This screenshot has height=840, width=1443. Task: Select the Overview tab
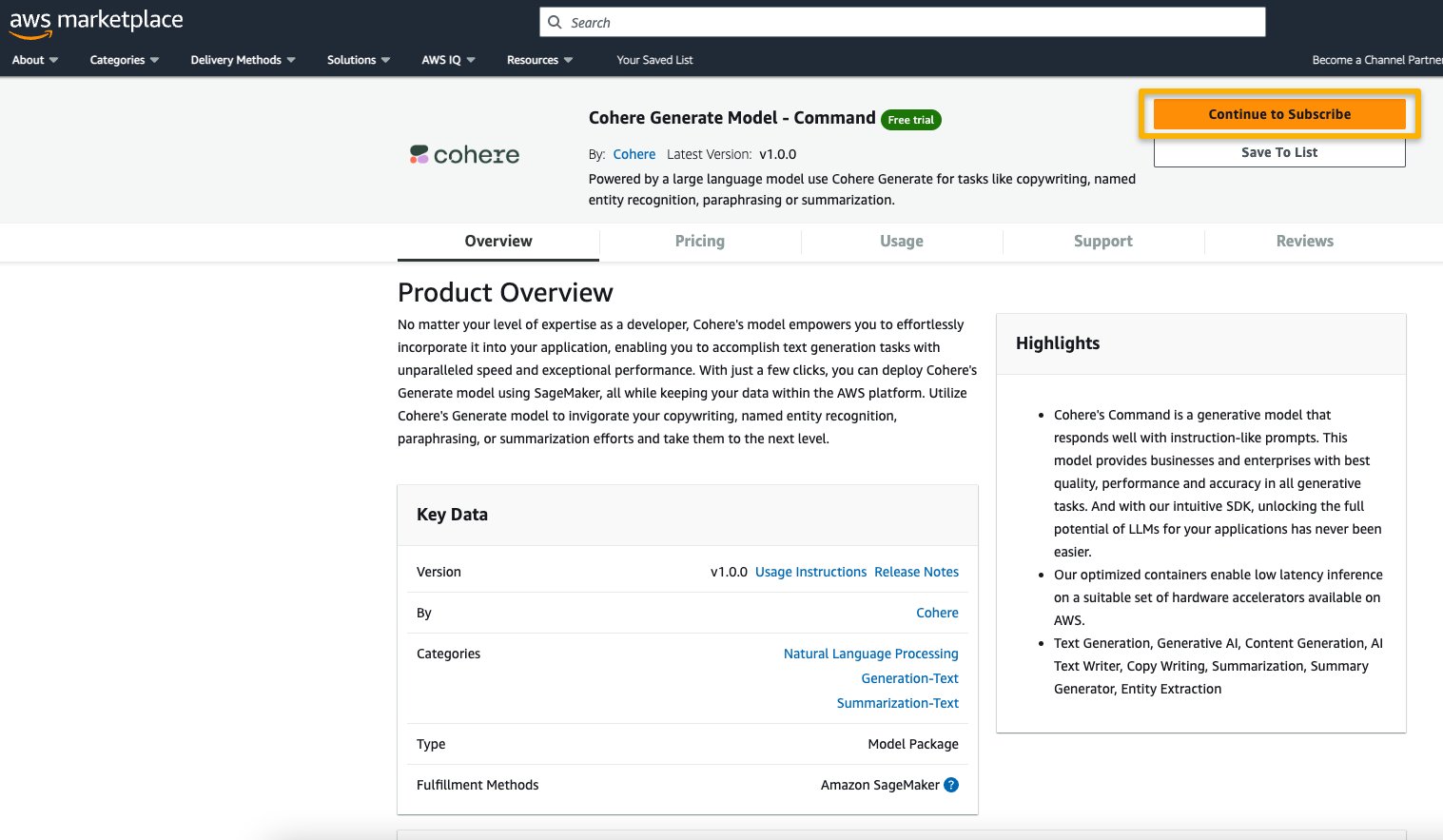[498, 242]
